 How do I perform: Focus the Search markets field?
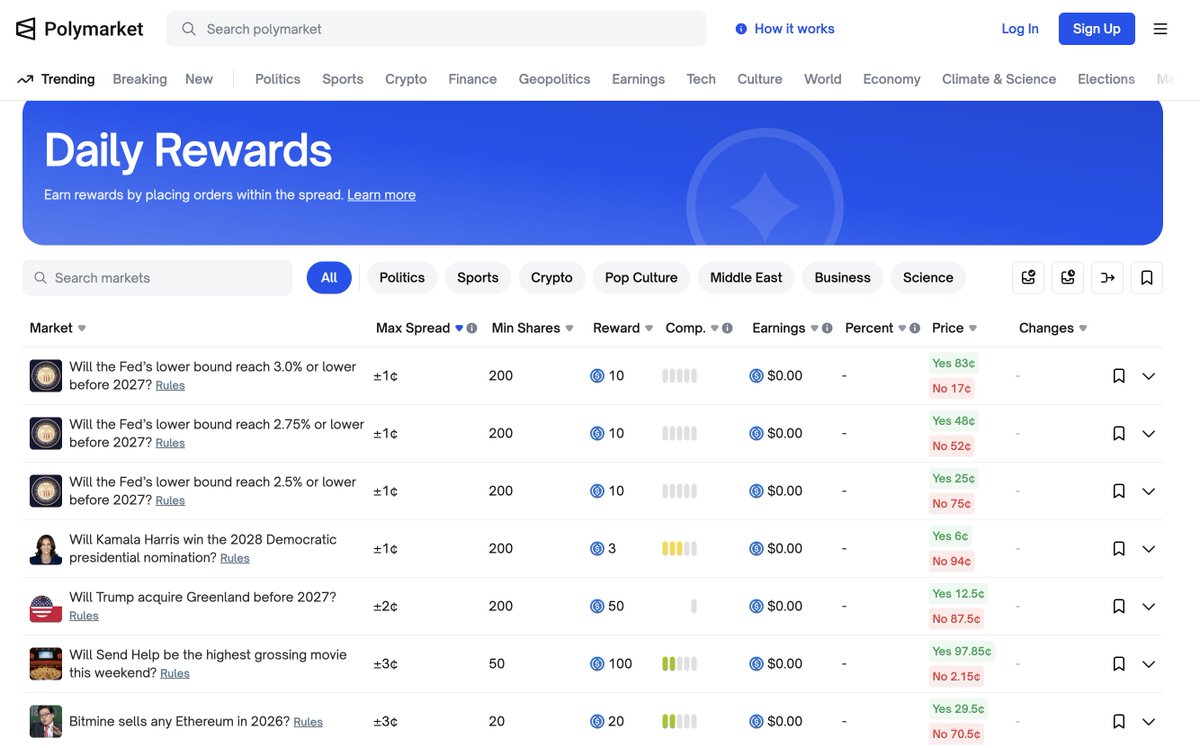click(157, 277)
